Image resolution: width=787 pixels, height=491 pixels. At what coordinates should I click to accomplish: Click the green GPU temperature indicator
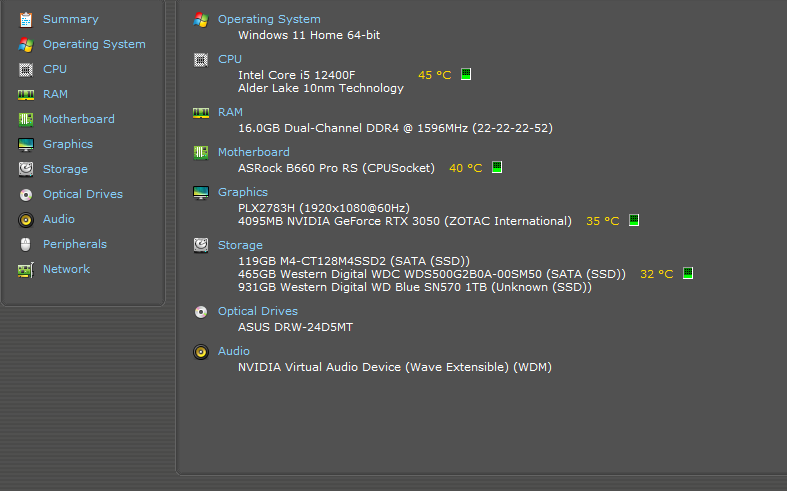click(634, 220)
